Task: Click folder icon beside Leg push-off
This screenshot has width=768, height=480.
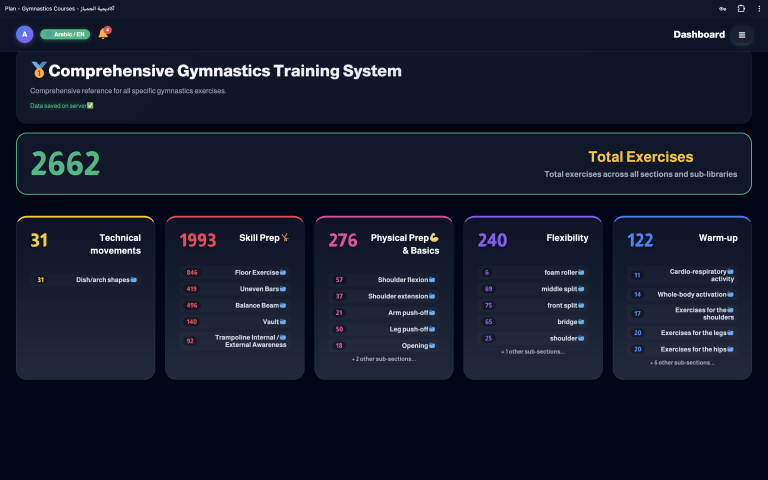Action: [432, 329]
